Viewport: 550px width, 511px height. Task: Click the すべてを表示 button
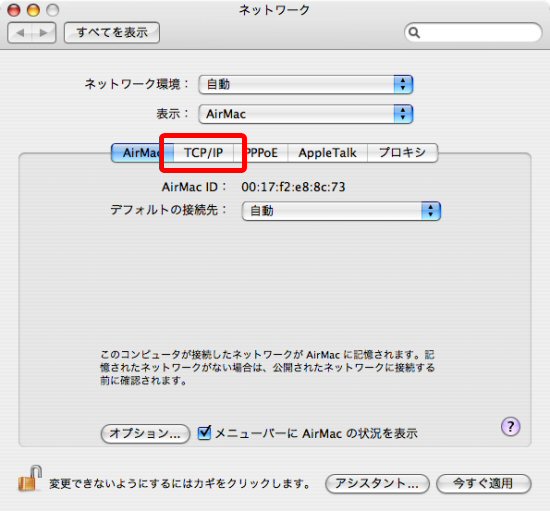[112, 33]
